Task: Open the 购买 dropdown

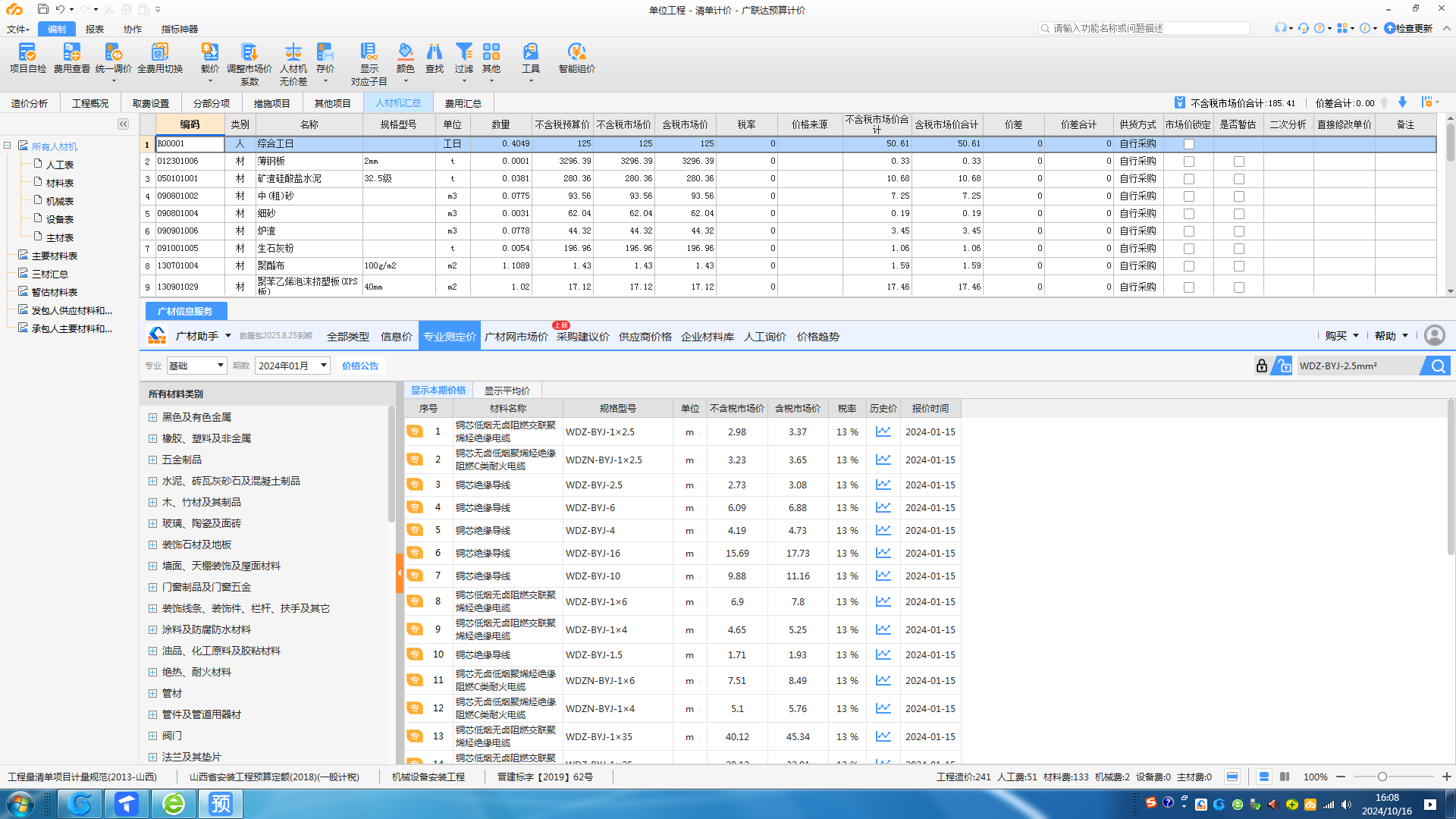Action: (x=1341, y=335)
